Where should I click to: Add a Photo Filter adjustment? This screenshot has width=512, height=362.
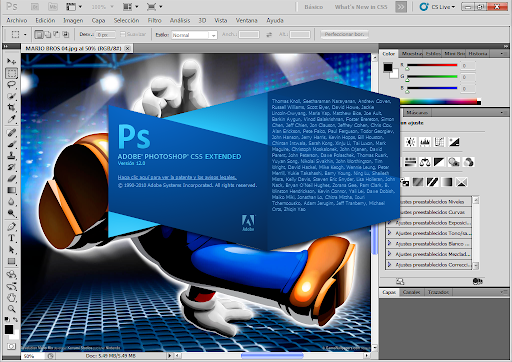click(454, 162)
